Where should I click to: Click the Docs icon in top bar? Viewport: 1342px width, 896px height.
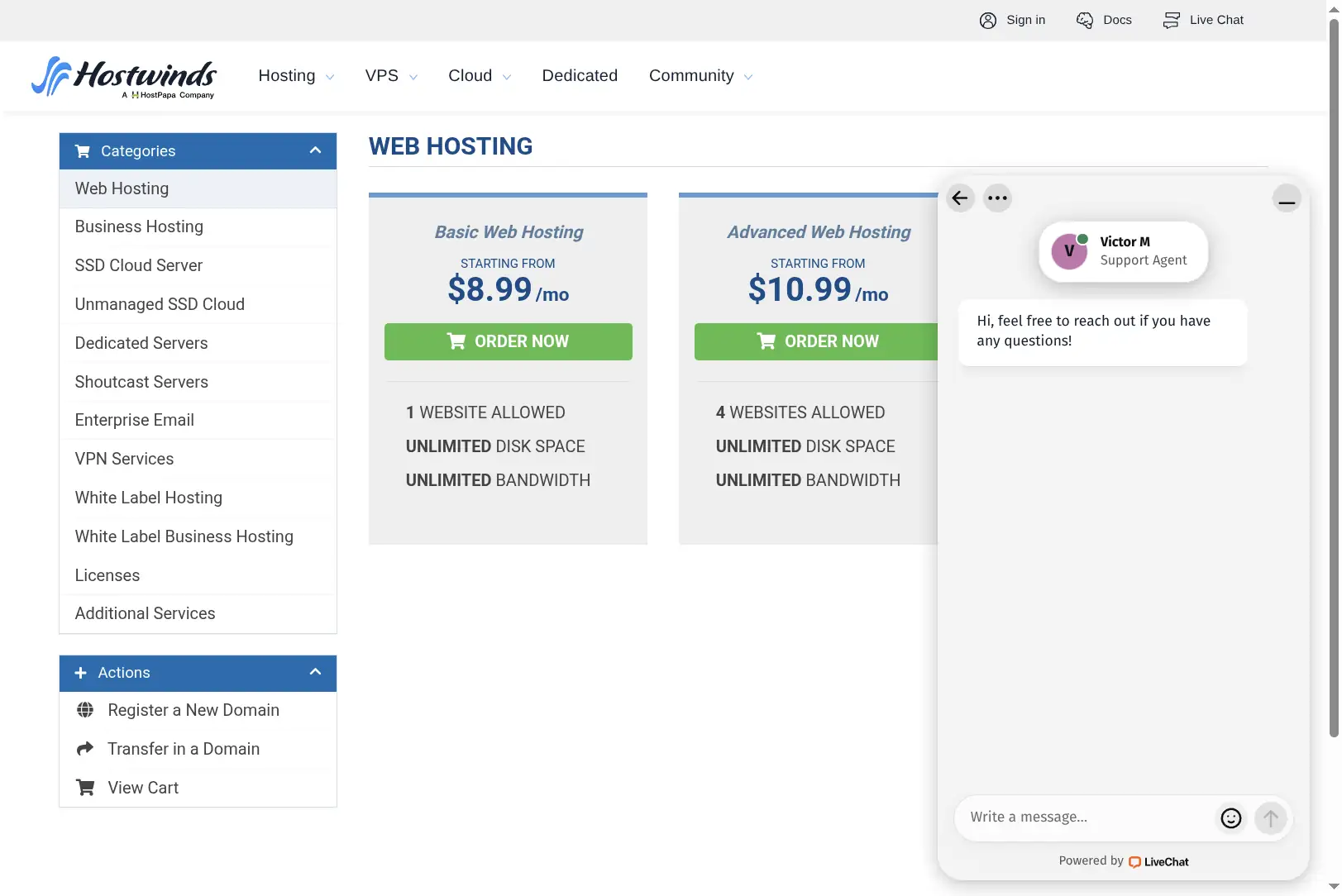pyautogui.click(x=1084, y=21)
